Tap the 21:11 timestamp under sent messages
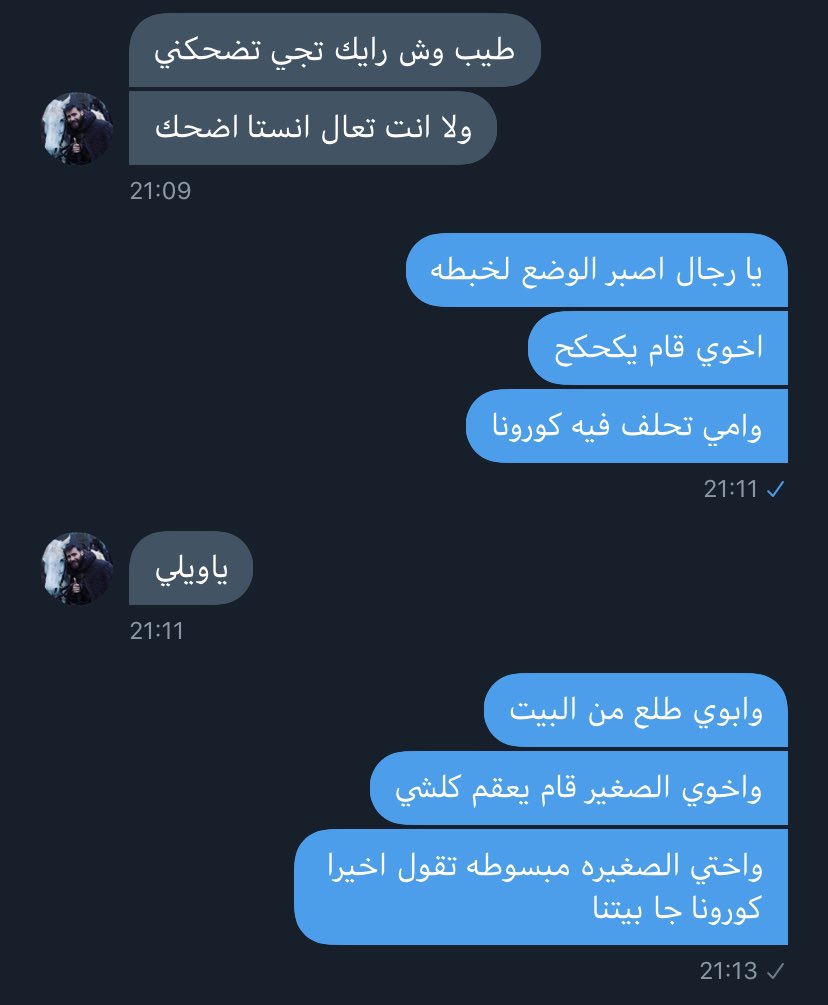Image resolution: width=828 pixels, height=1005 pixels. pos(731,490)
